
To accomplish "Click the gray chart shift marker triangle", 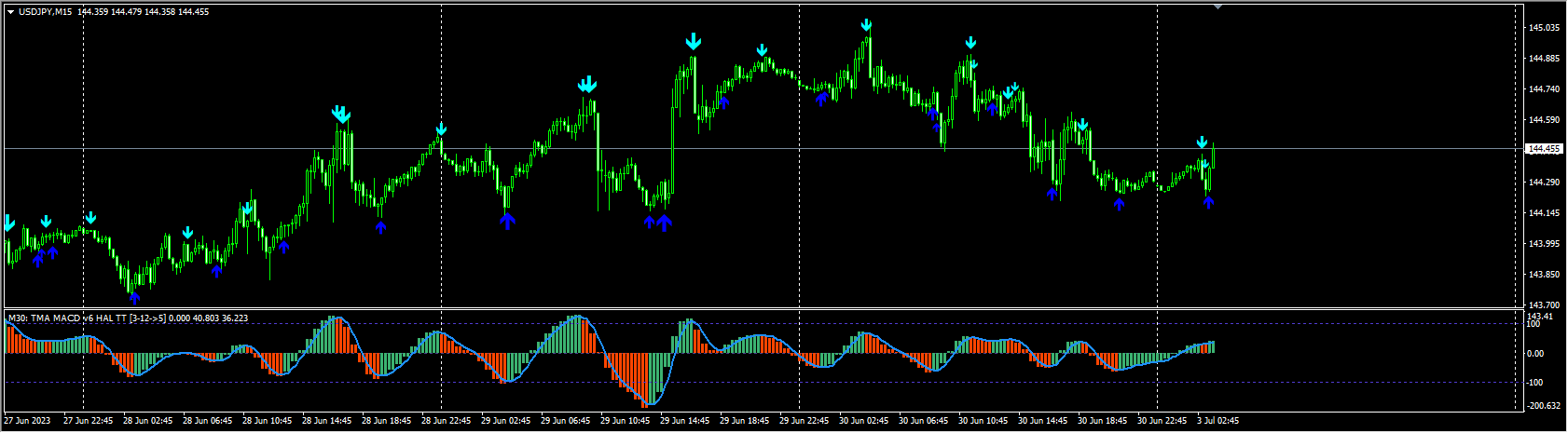I will pos(1217,7).
